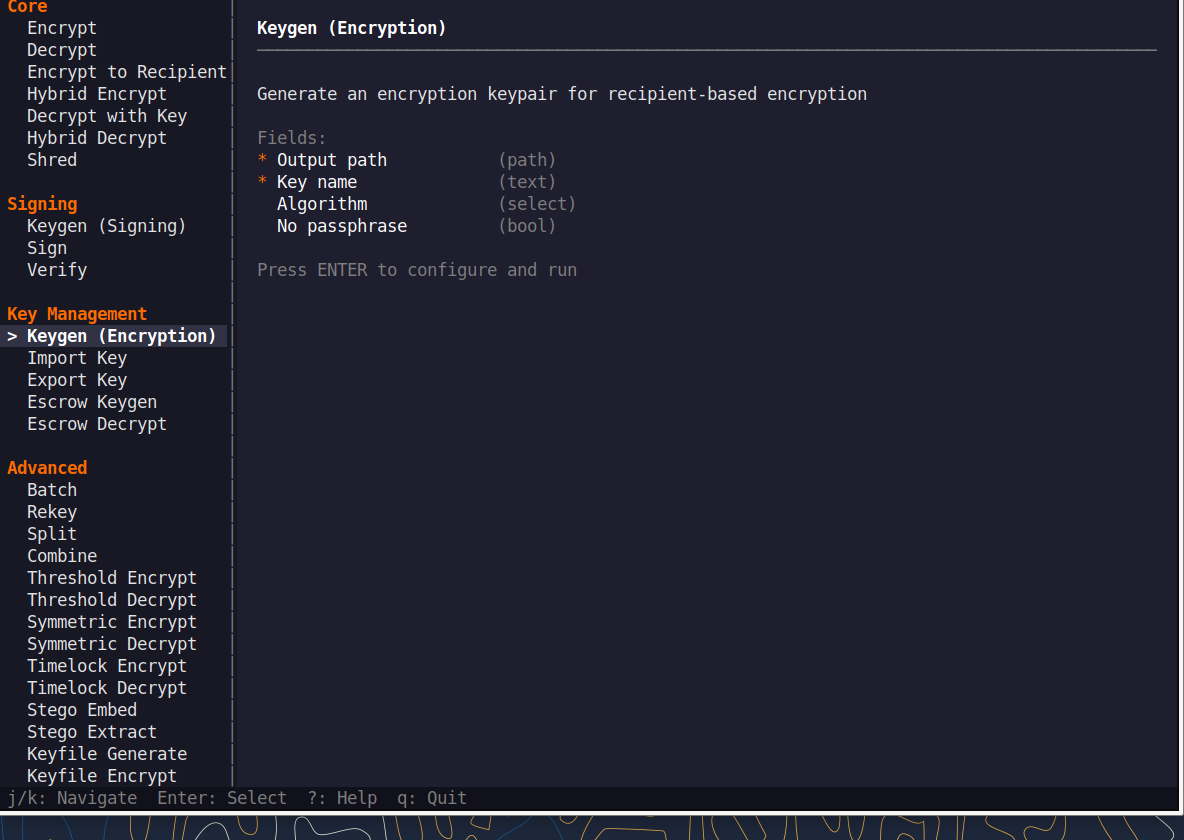Open the Export Key entry
Image resolution: width=1184 pixels, height=840 pixels.
tap(77, 380)
